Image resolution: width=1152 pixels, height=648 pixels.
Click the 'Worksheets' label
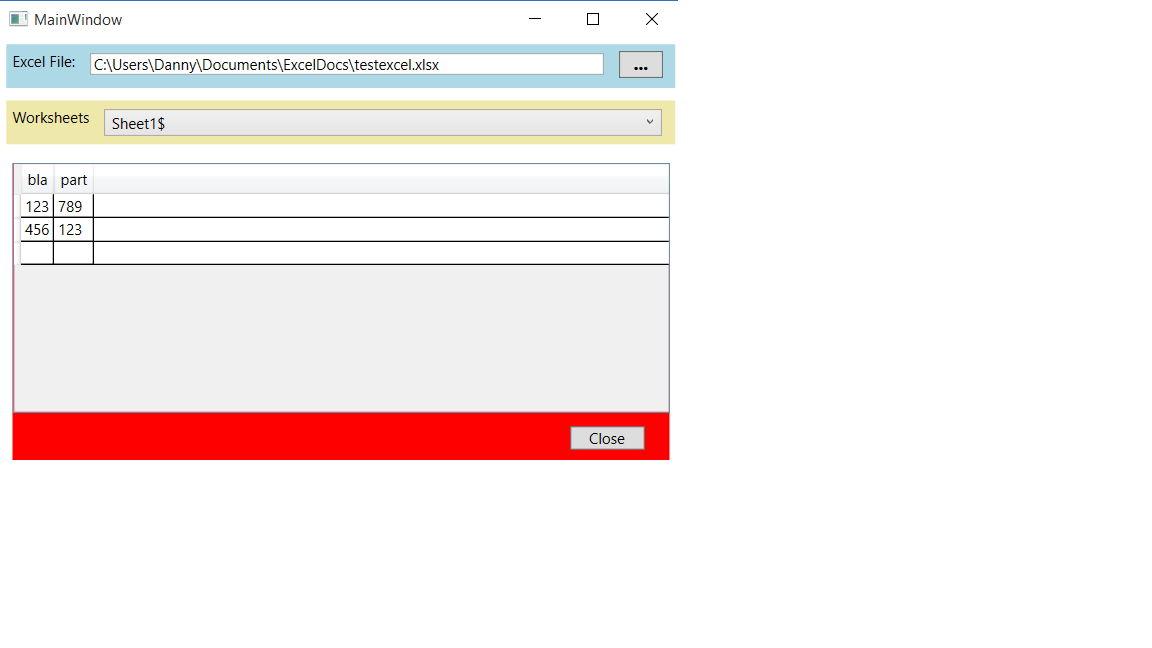click(51, 118)
